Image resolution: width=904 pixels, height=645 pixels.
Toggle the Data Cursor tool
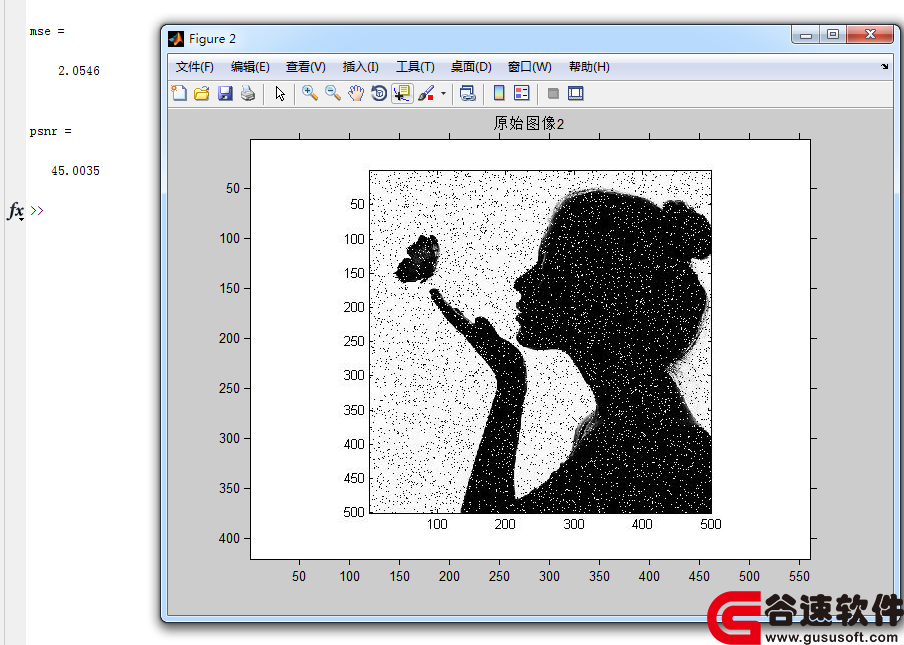pos(402,93)
